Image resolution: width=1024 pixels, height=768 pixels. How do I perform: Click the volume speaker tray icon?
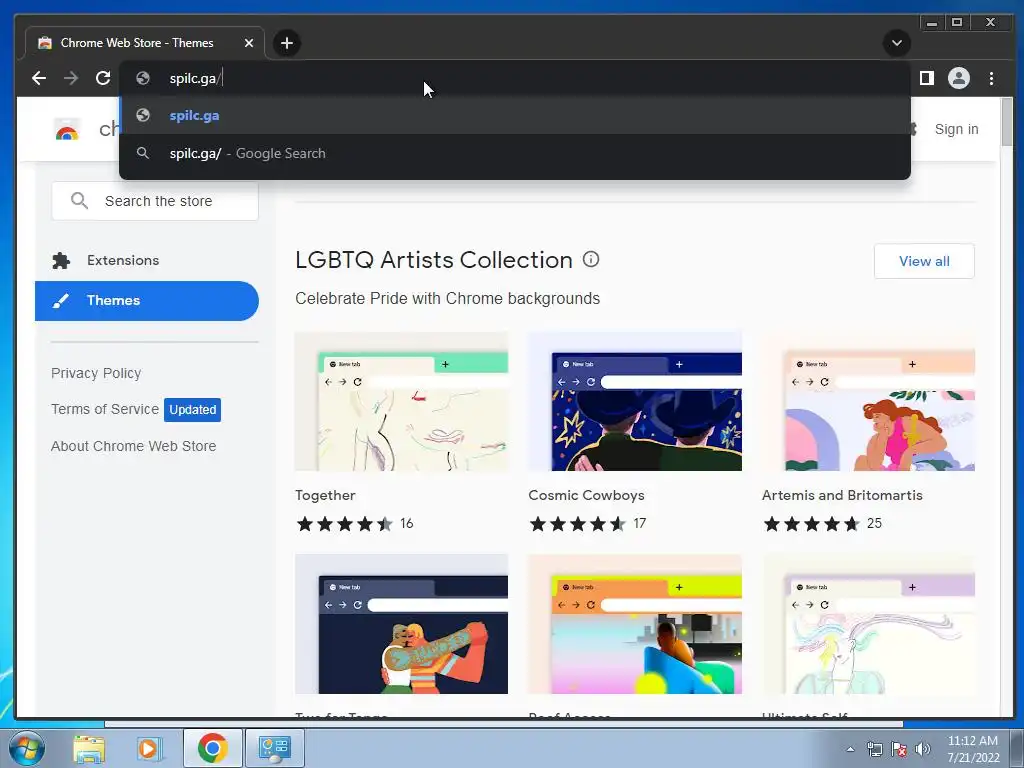tap(923, 749)
